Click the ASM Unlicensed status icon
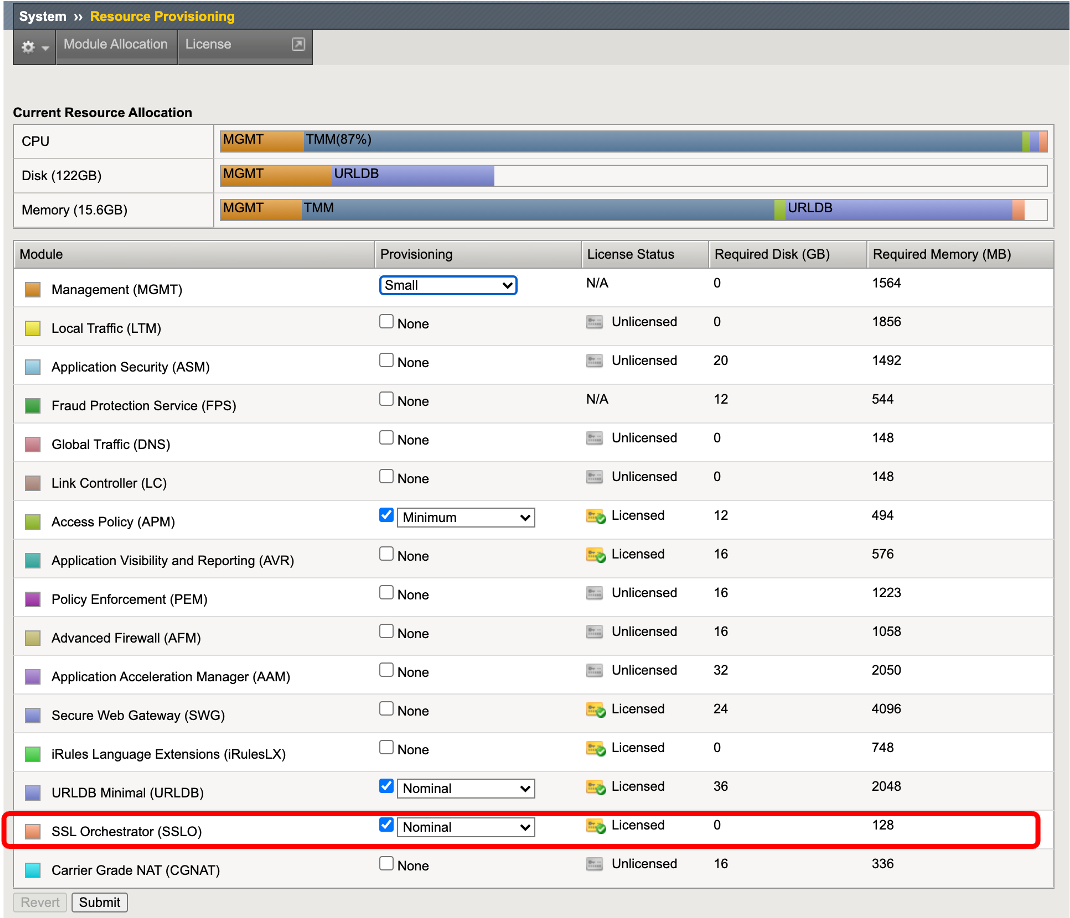1070x918 pixels. click(594, 361)
